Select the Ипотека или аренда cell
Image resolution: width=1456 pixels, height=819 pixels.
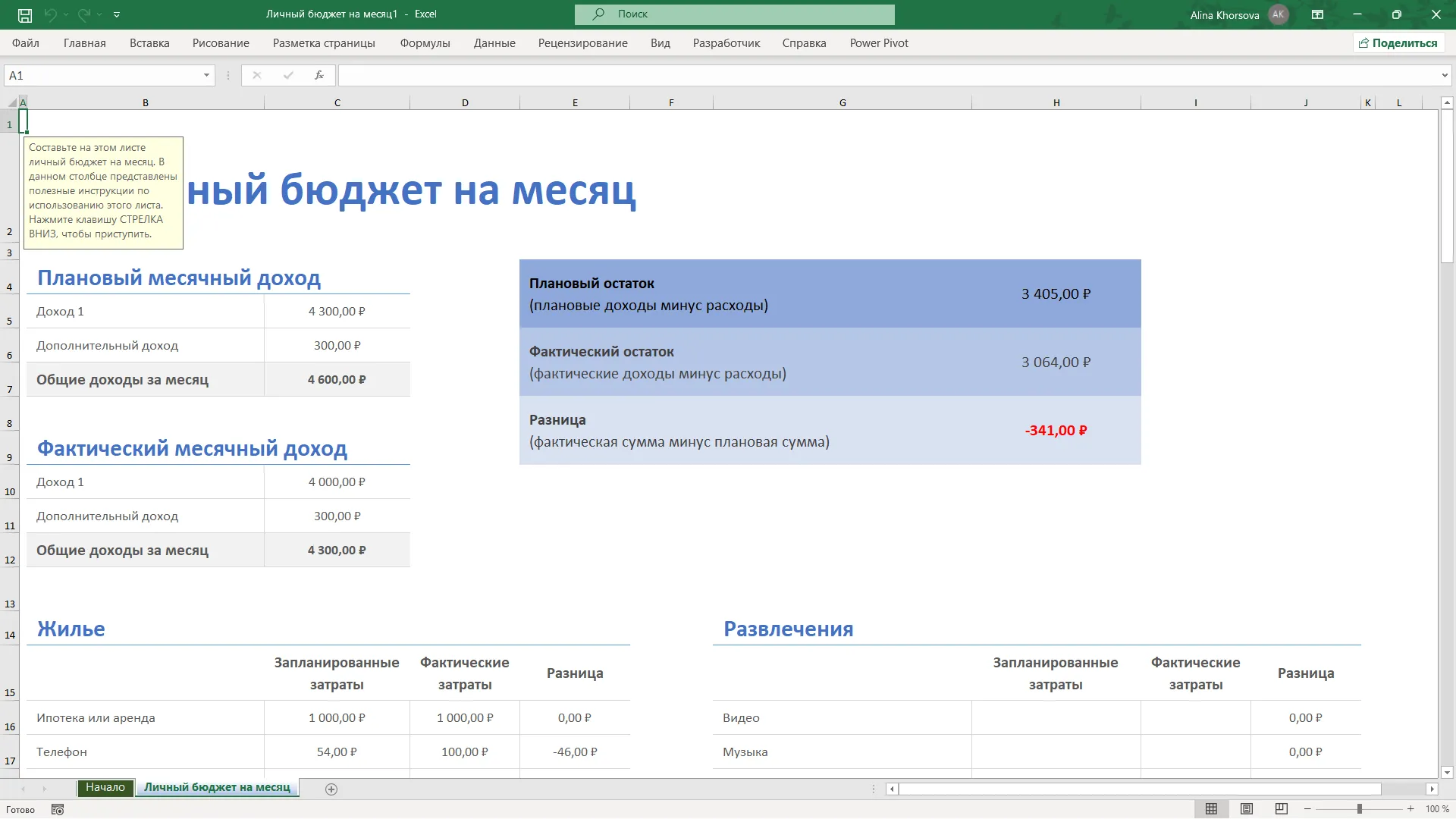click(145, 718)
